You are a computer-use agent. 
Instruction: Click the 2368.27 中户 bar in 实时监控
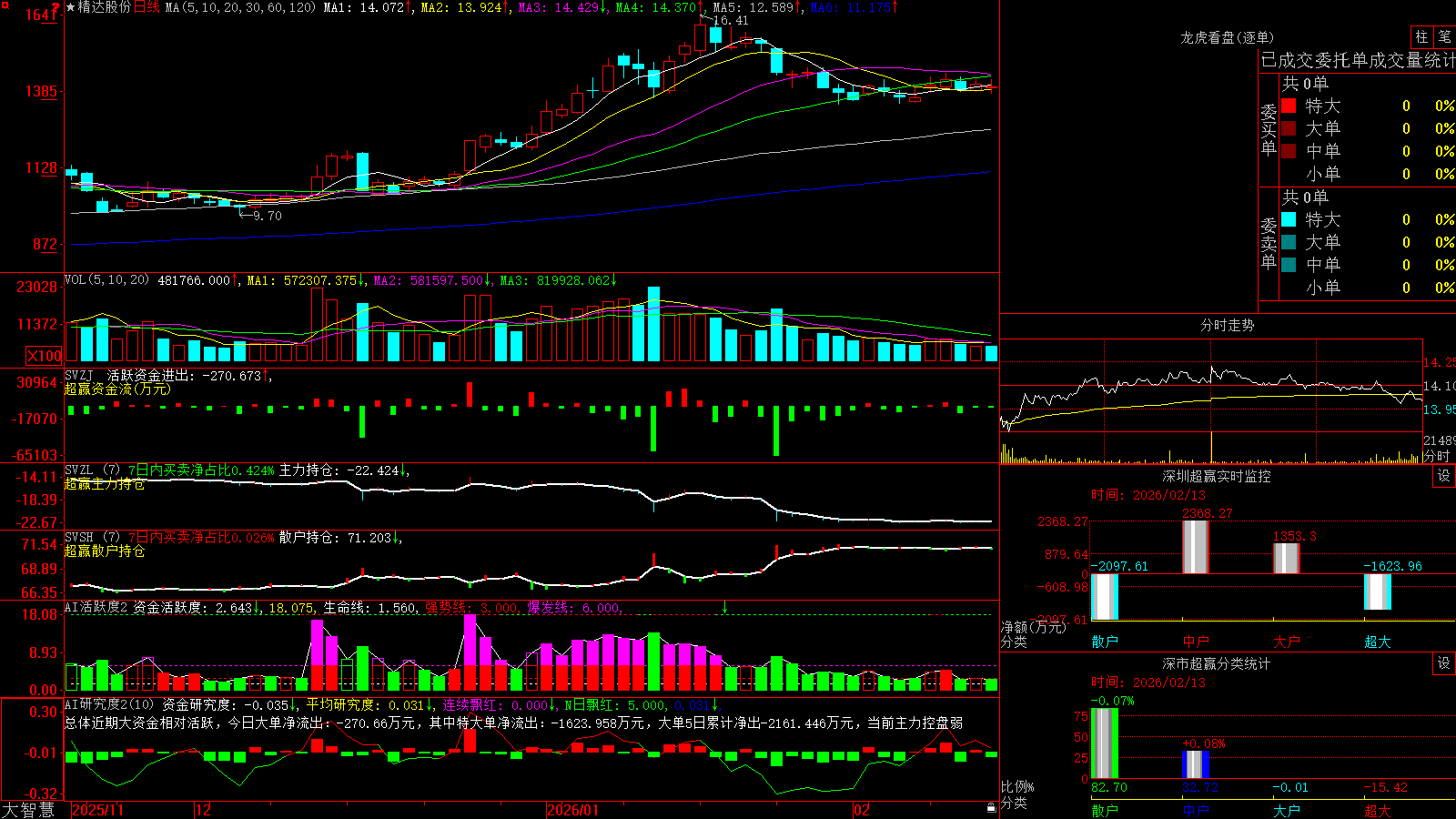1196,547
